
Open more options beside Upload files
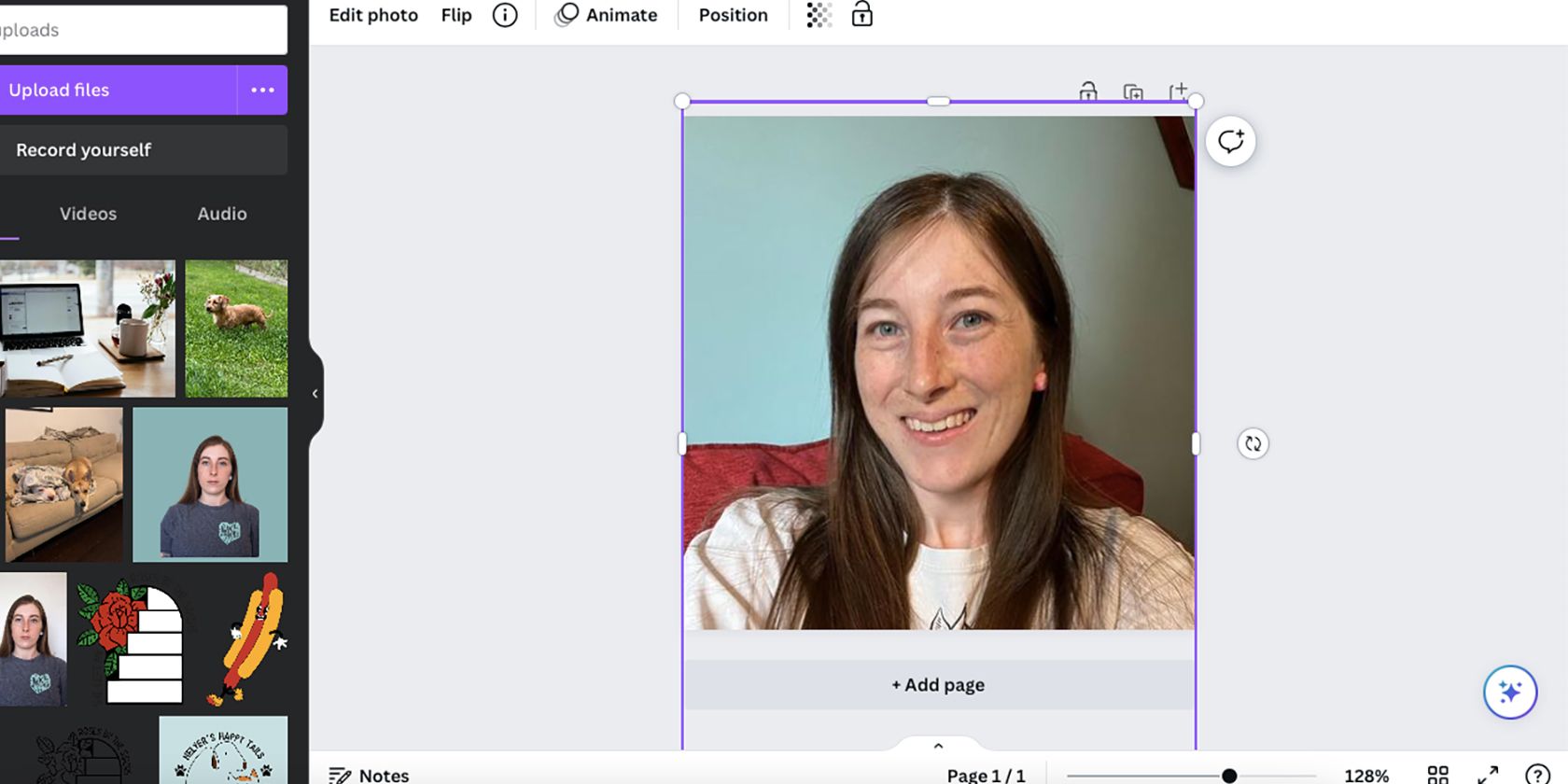pyautogui.click(x=262, y=91)
